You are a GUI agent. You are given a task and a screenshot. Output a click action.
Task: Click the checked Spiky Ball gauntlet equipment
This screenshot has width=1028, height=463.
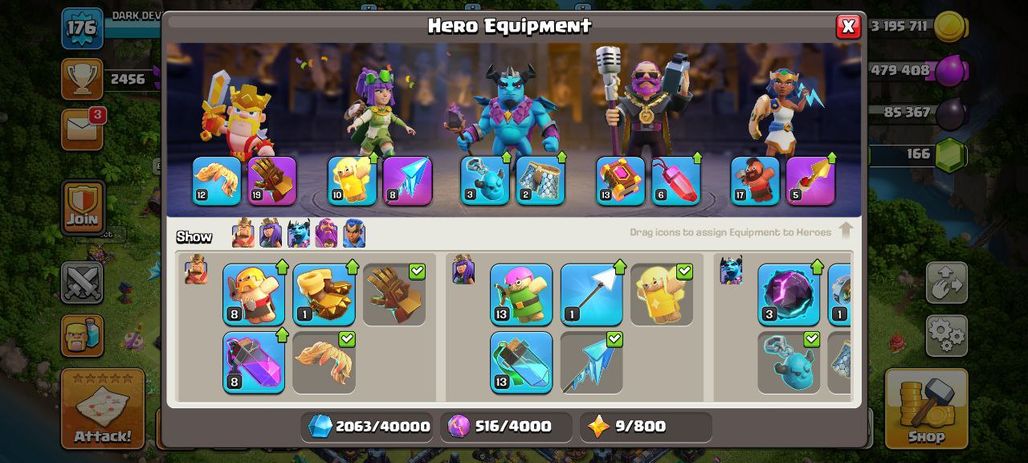394,294
